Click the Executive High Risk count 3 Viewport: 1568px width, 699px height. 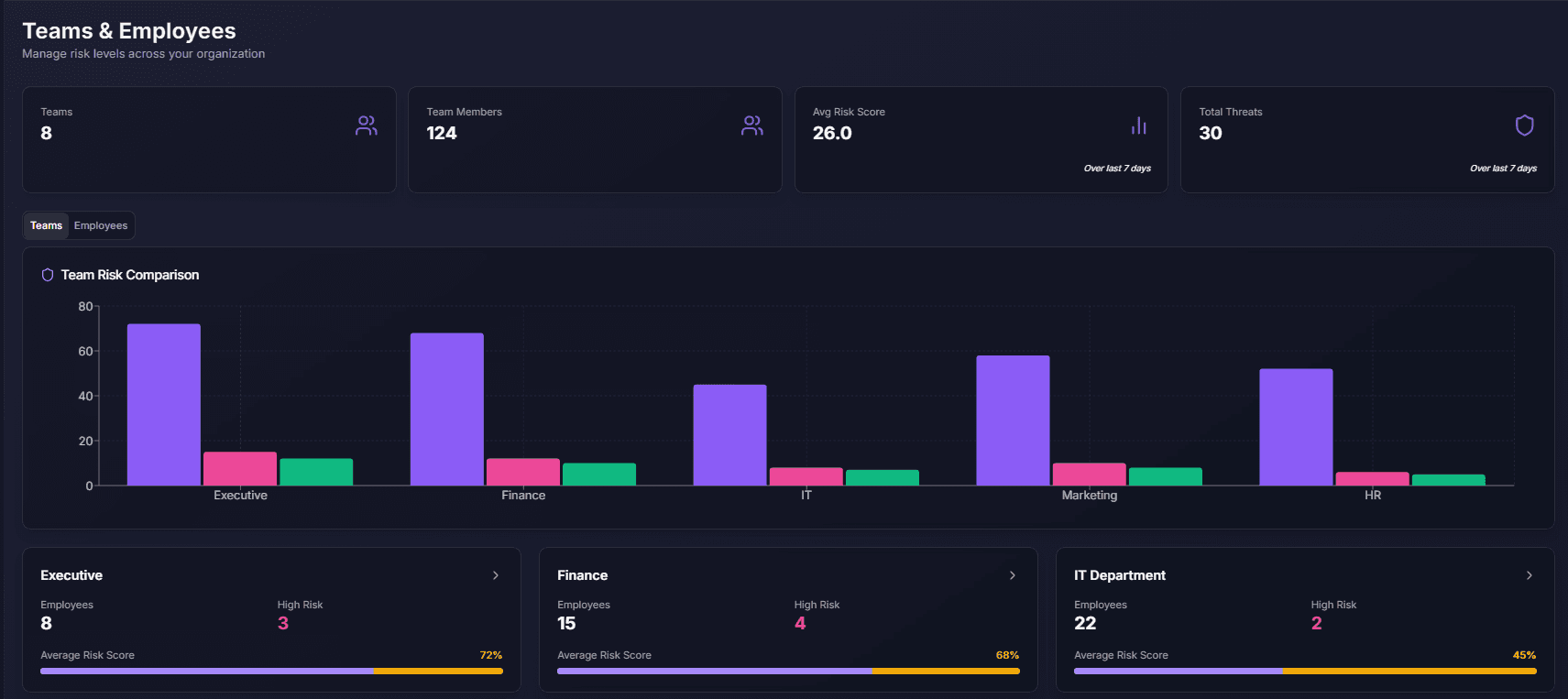tap(283, 623)
